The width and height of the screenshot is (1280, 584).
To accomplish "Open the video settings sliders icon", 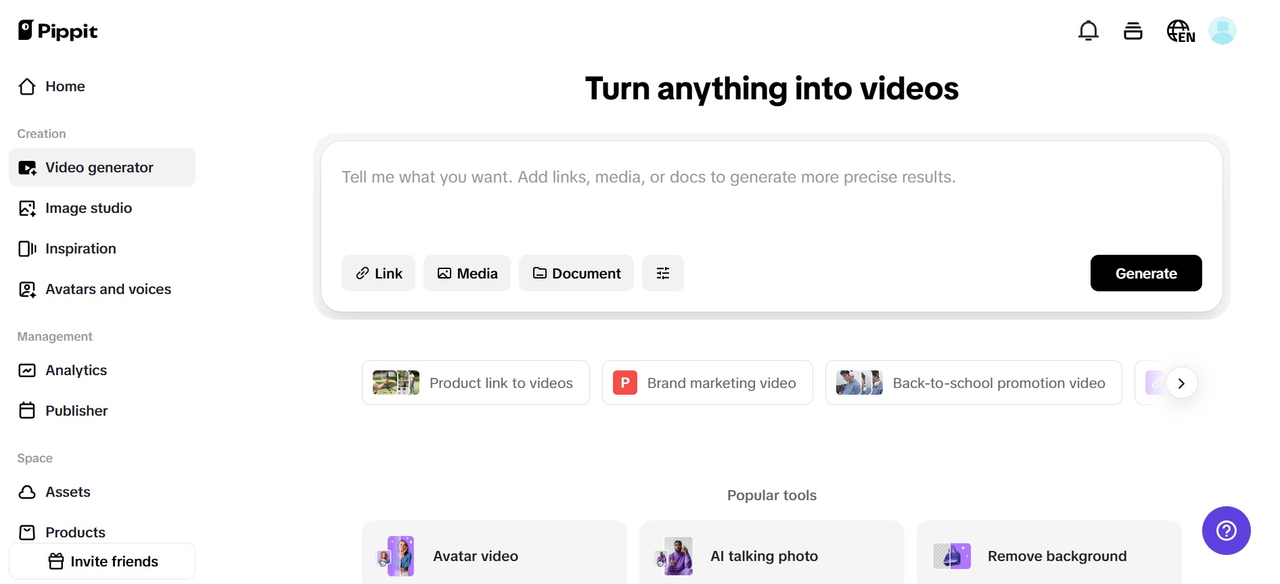I will click(x=663, y=273).
